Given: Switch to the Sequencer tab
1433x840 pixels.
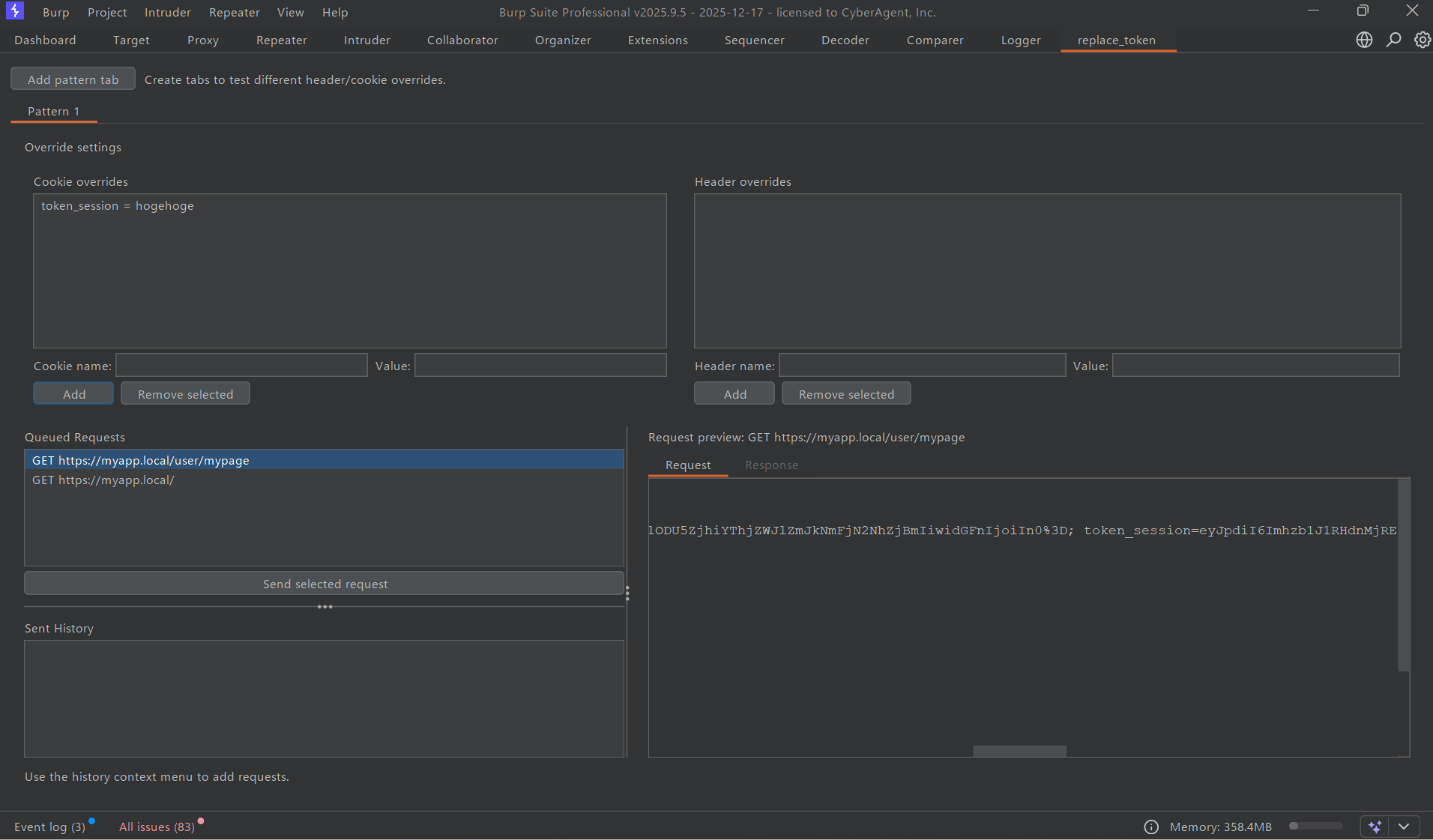Looking at the screenshot, I should (x=755, y=40).
